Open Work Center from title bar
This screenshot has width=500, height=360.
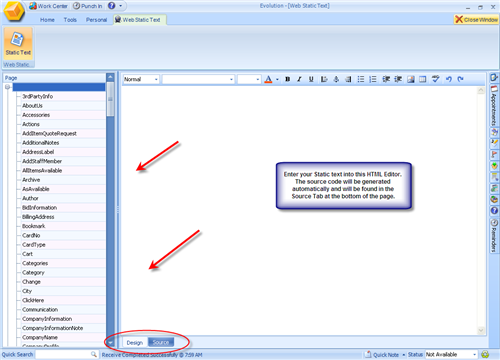[48, 6]
